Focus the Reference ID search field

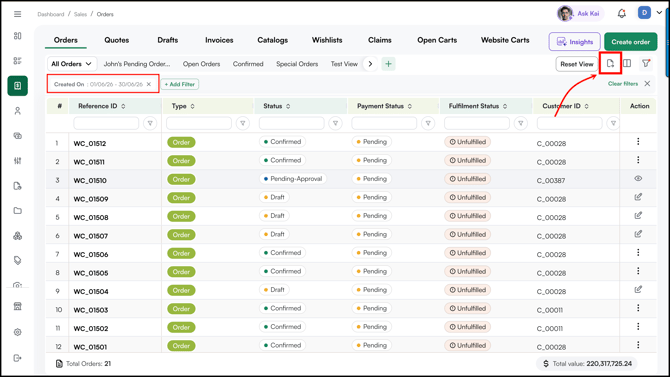click(106, 123)
